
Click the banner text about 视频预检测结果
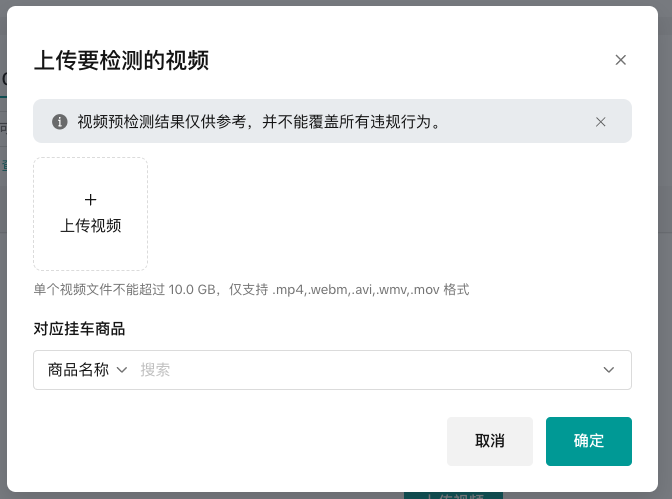click(259, 122)
